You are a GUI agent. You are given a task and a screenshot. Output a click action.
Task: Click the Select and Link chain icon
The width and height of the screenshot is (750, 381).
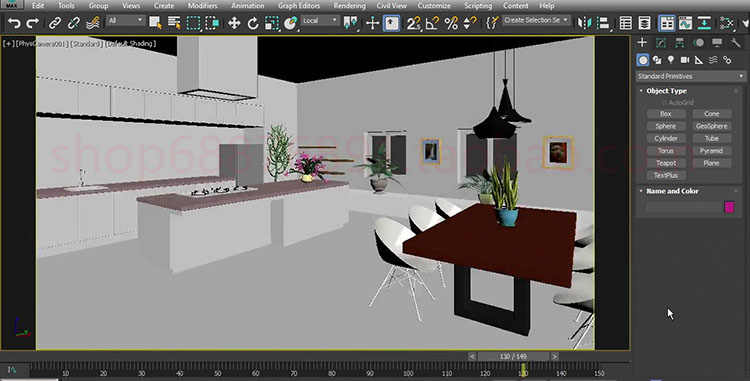55,22
